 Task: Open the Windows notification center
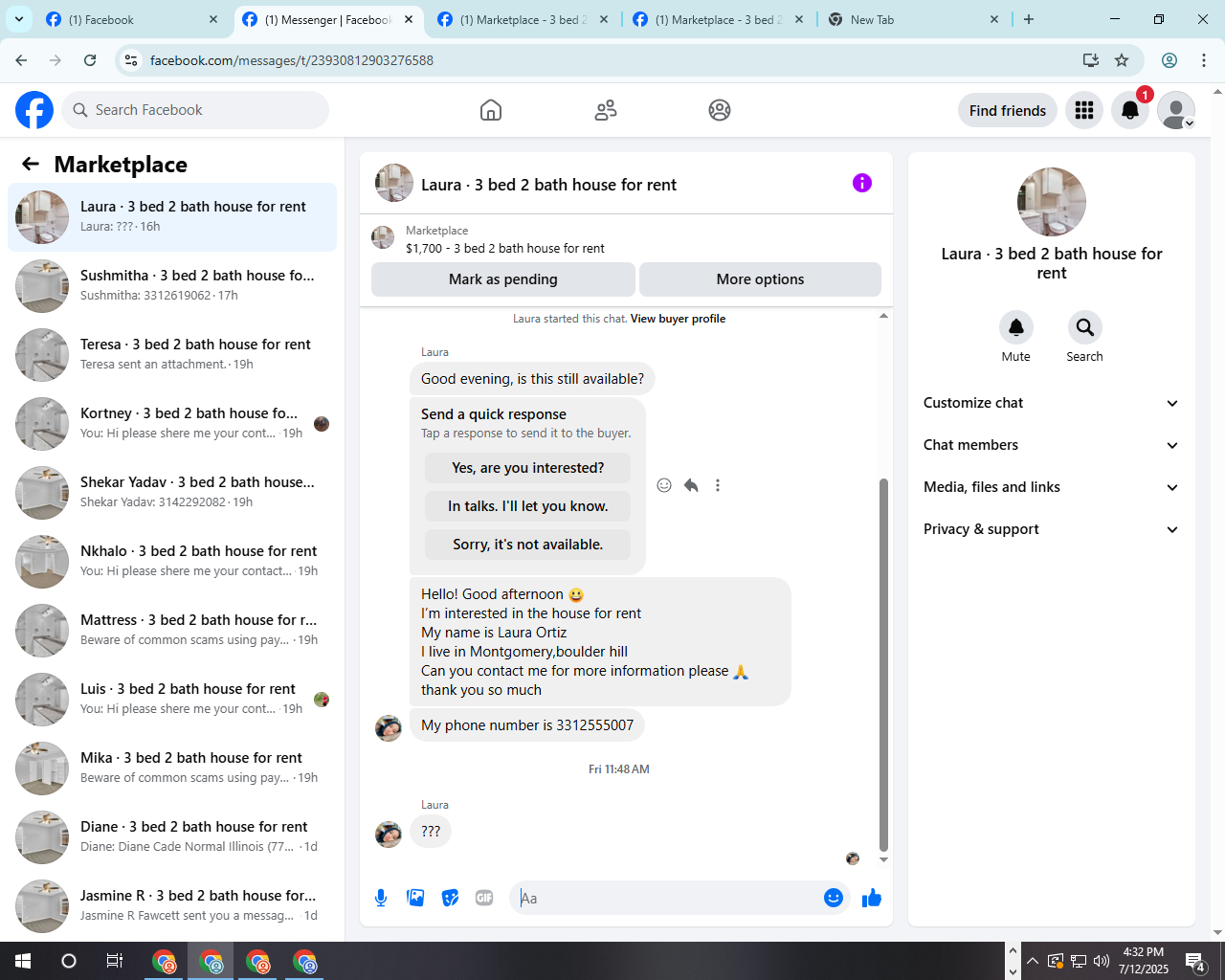(1195, 961)
